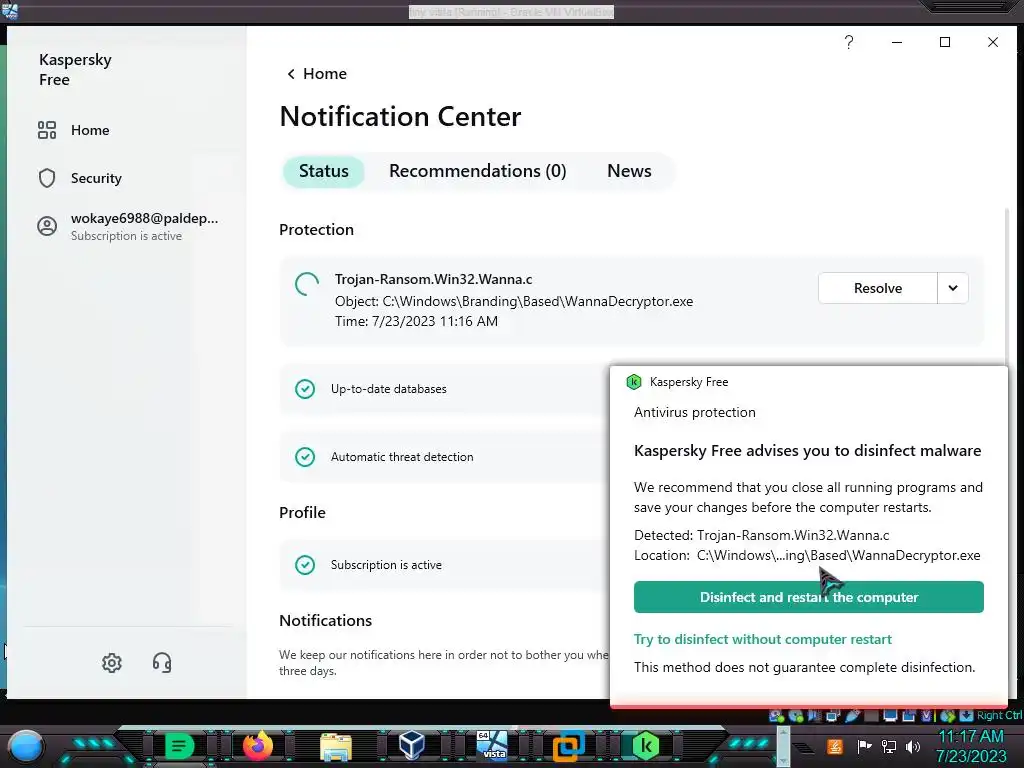This screenshot has width=1024, height=768.
Task: Open the volume speaker tray icon
Action: tap(913, 747)
